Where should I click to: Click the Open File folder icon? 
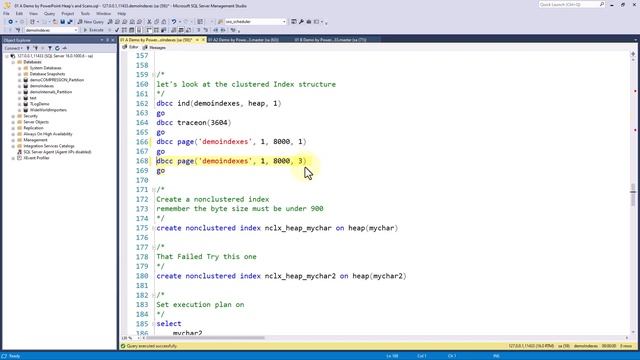55,22
